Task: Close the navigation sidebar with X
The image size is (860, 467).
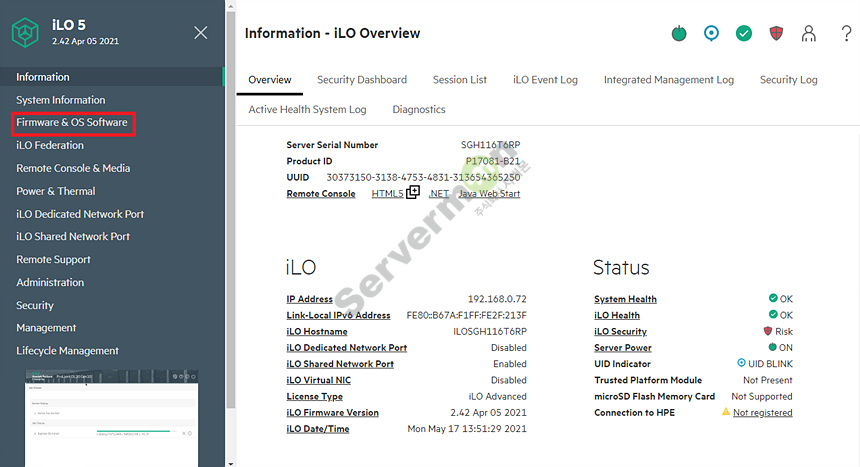Action: 201,33
